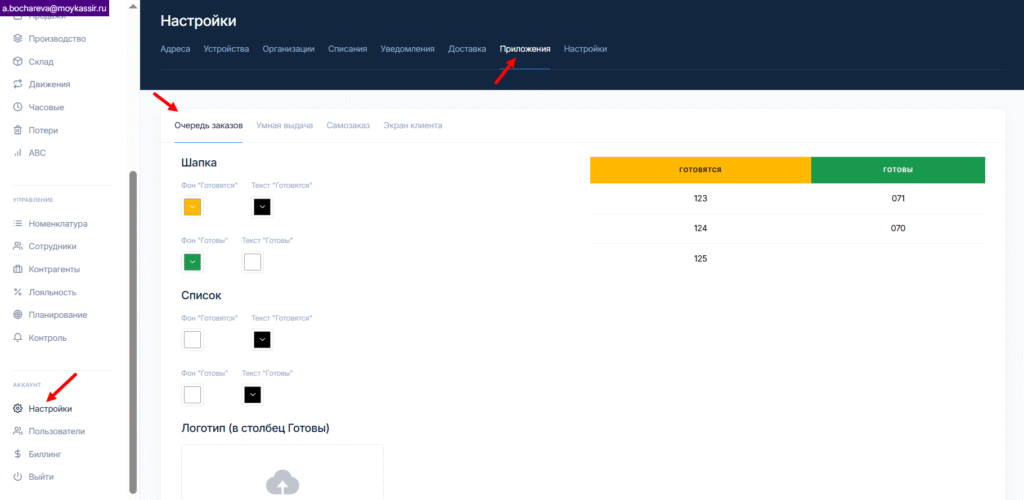
Task: Open header Фон "Готовы" green color swatch
Action: 192,262
